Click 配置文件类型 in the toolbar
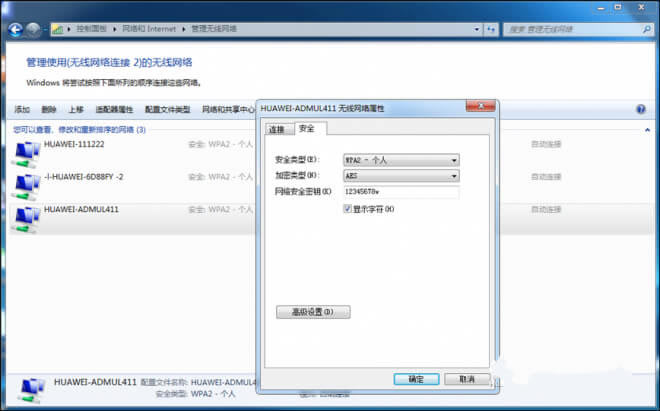Image resolution: width=660 pixels, height=411 pixels. 168,109
